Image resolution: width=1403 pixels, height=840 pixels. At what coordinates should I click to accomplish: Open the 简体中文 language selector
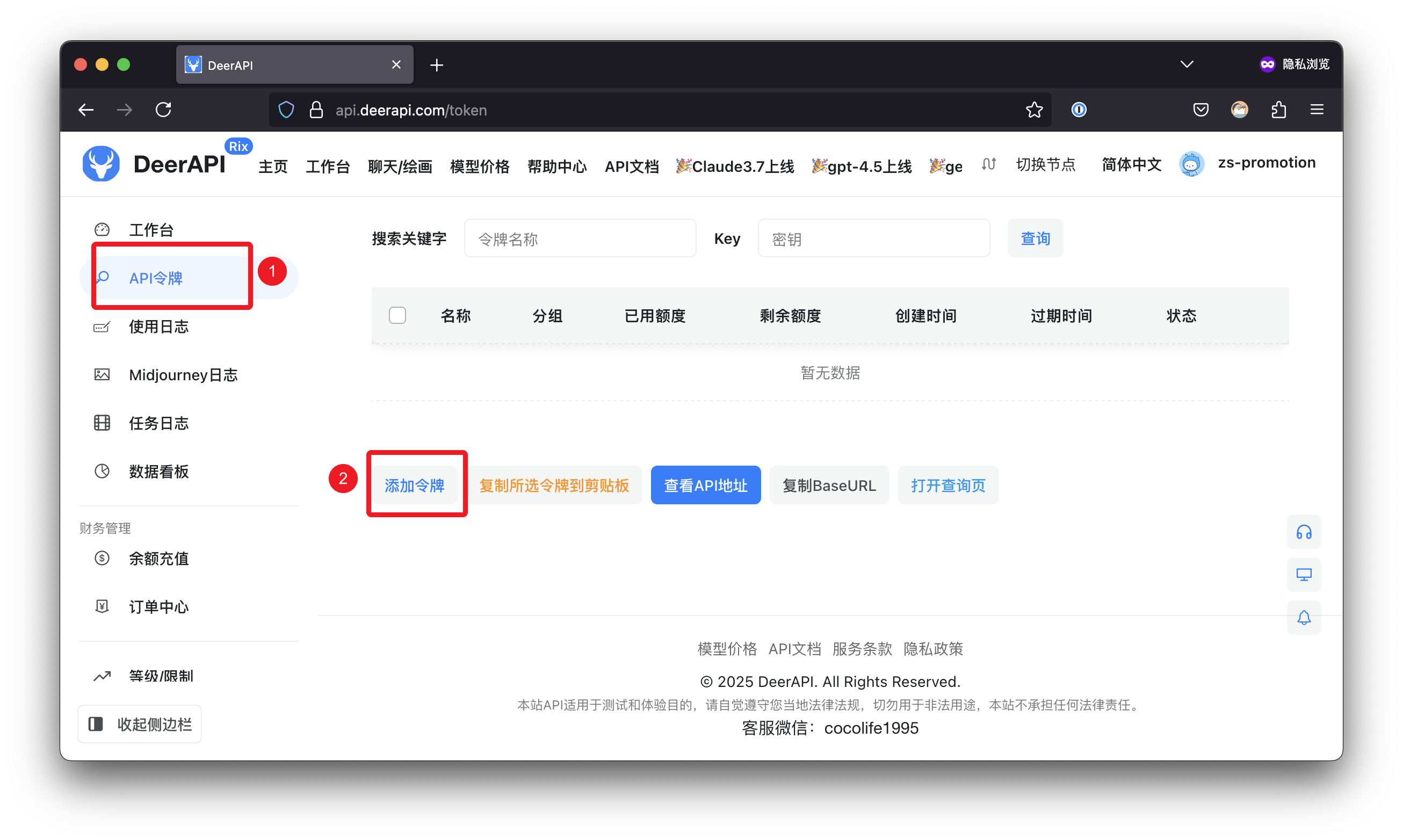tap(1131, 165)
